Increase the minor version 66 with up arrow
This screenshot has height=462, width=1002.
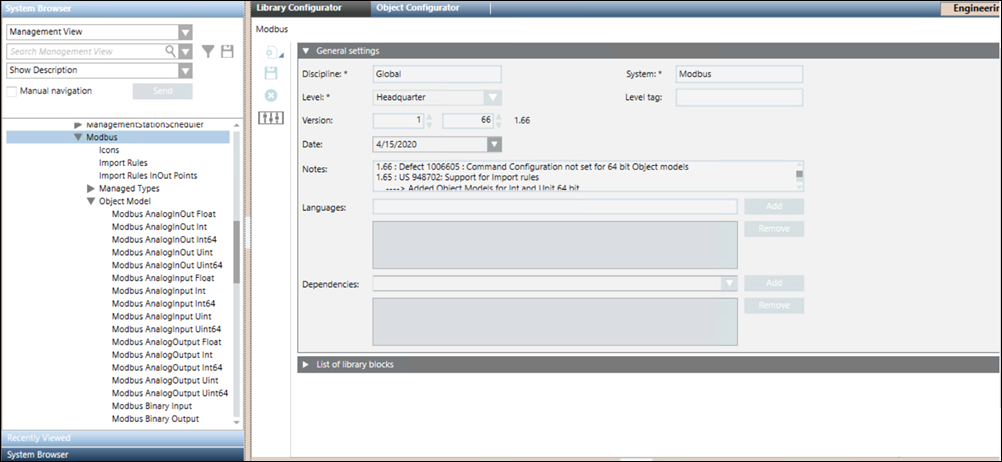497,116
